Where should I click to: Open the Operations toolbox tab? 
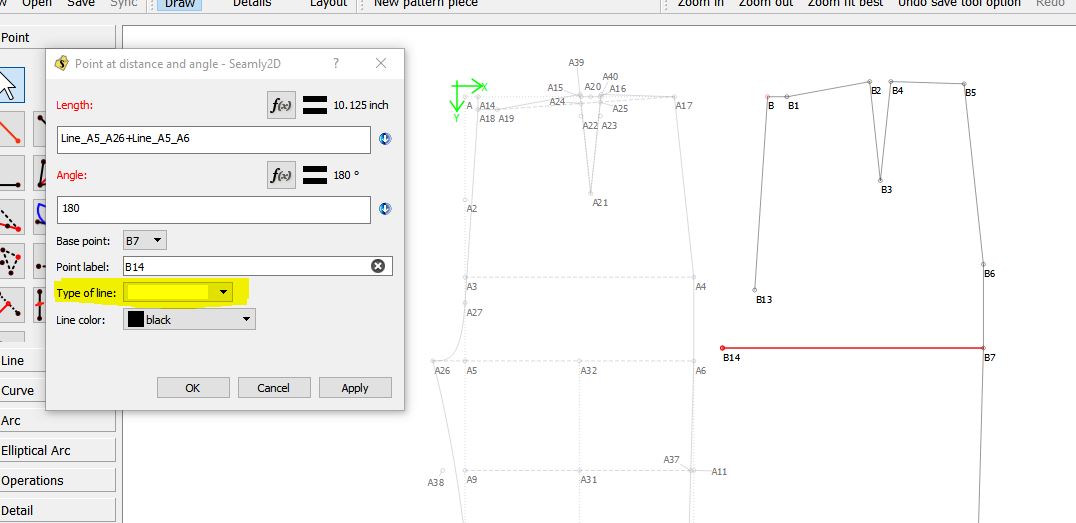point(32,480)
